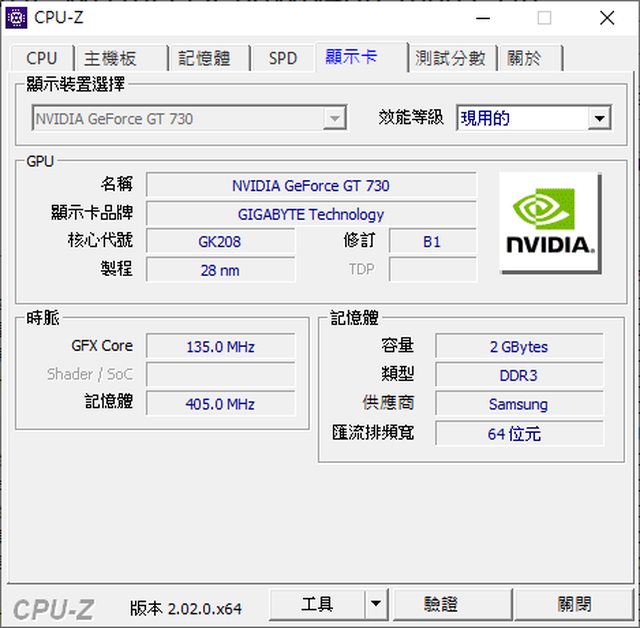Screen dimensions: 640x628
Task: Switch to the CPU tab
Action: point(42,58)
